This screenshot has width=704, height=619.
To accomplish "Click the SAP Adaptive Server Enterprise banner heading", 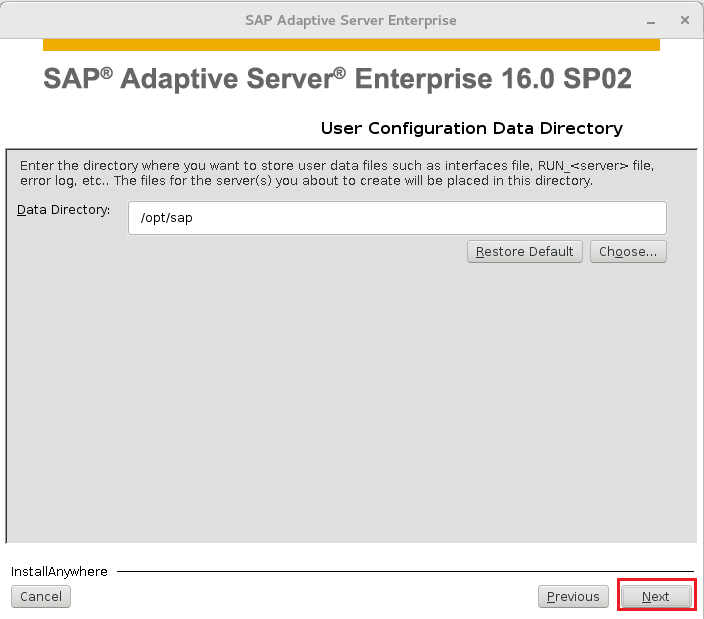I will pyautogui.click(x=337, y=79).
